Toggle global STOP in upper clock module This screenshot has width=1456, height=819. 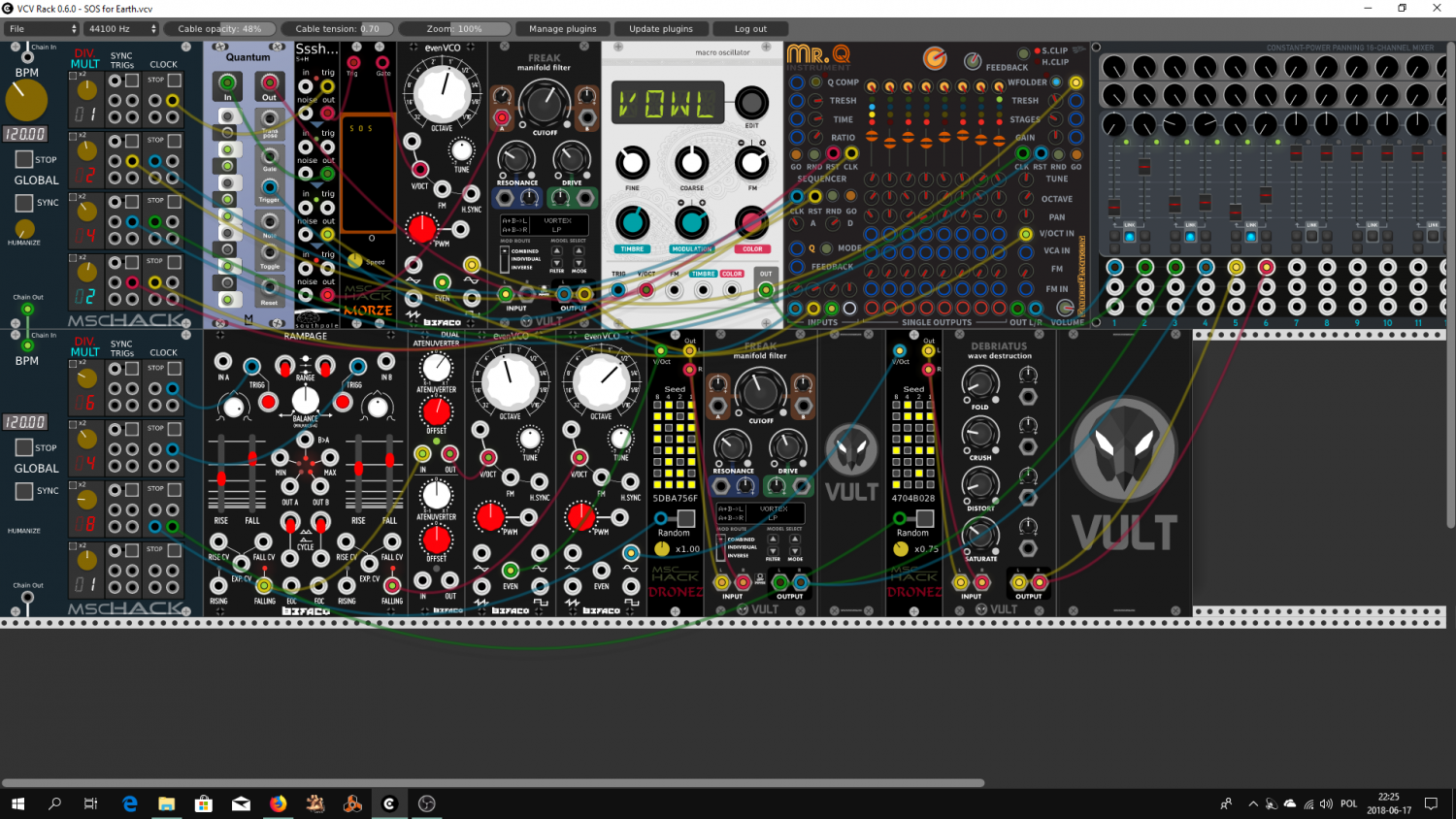(x=24, y=159)
